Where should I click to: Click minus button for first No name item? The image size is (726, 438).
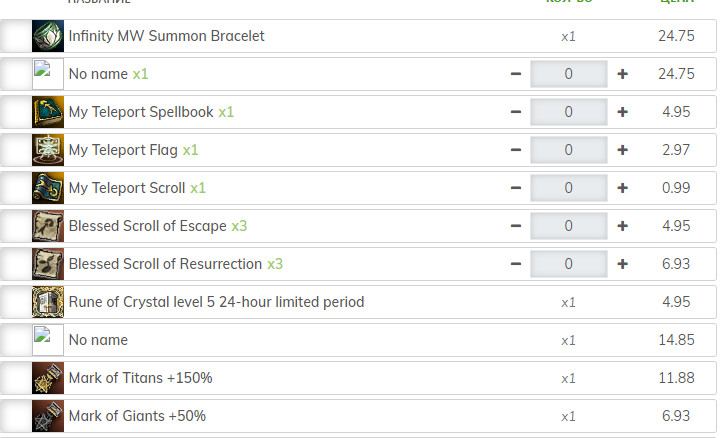[x=516, y=74]
